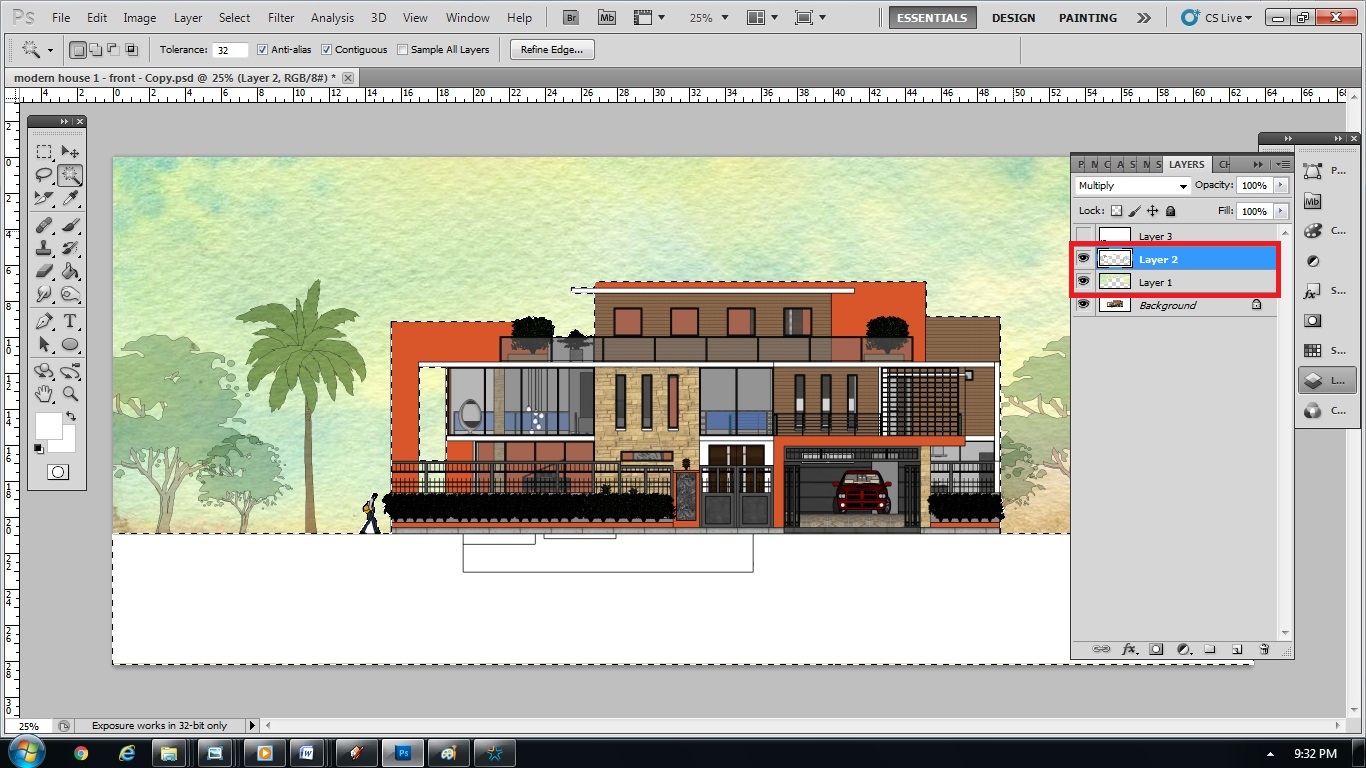Open the Refine Edge dialog
Image resolution: width=1366 pixels, height=768 pixels.
coord(551,49)
